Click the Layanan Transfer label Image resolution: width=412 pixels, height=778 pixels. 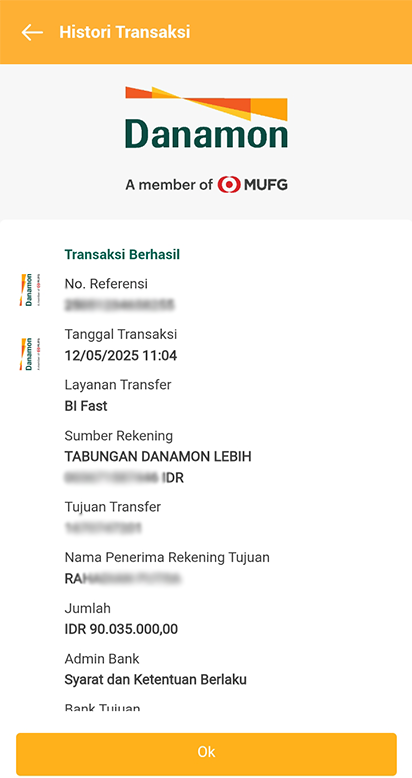point(118,384)
